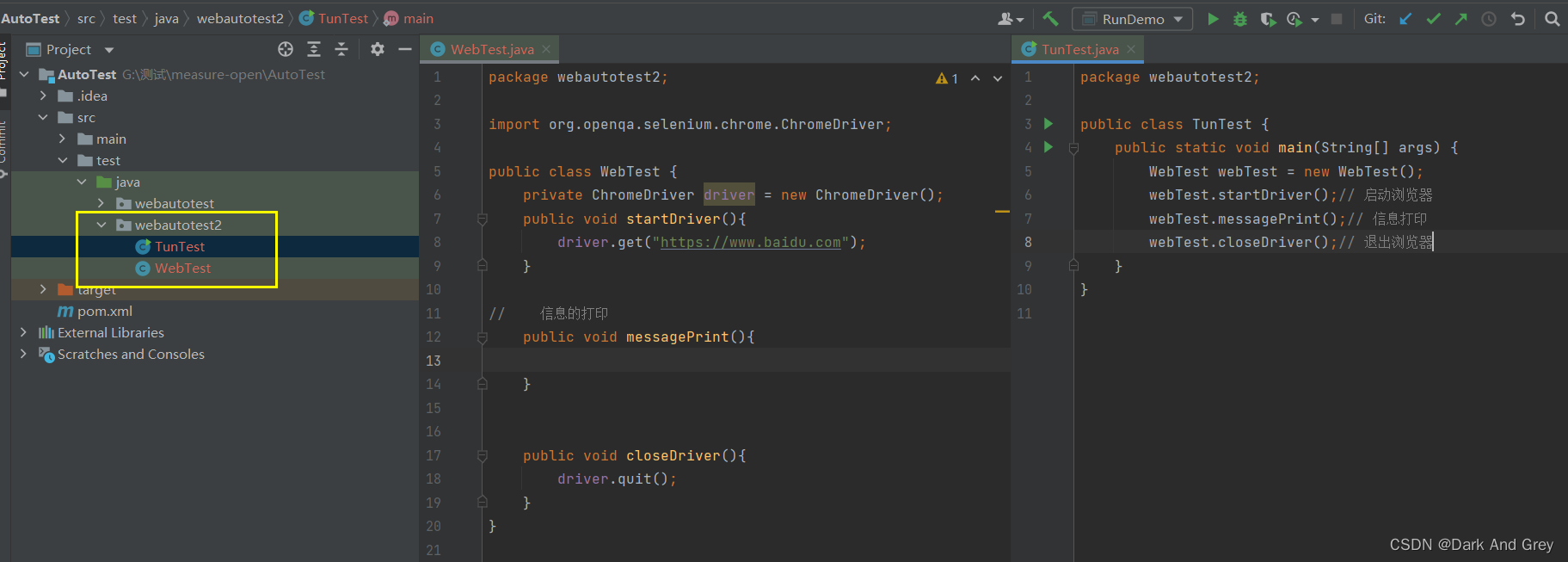
Task: Click the yellow warning stripe mark in WebTest.java
Action: pyautogui.click(x=1002, y=211)
